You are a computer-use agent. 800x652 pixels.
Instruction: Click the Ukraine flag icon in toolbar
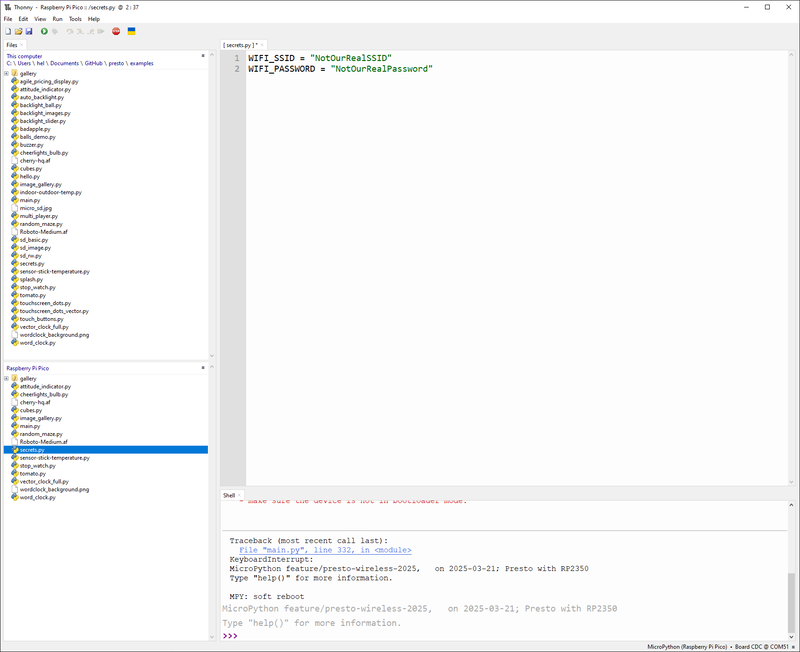tap(131, 32)
